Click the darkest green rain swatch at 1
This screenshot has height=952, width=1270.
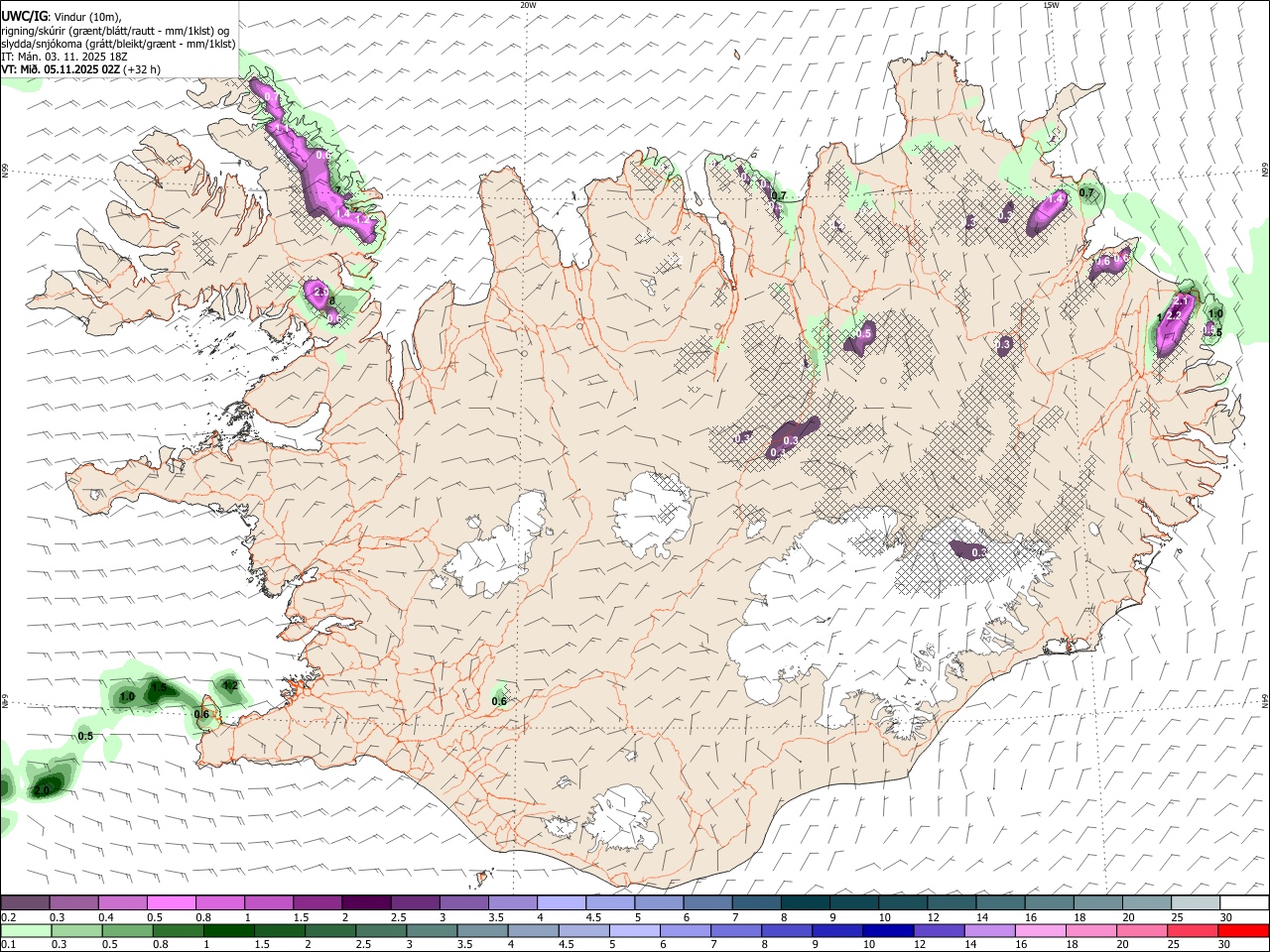229,930
